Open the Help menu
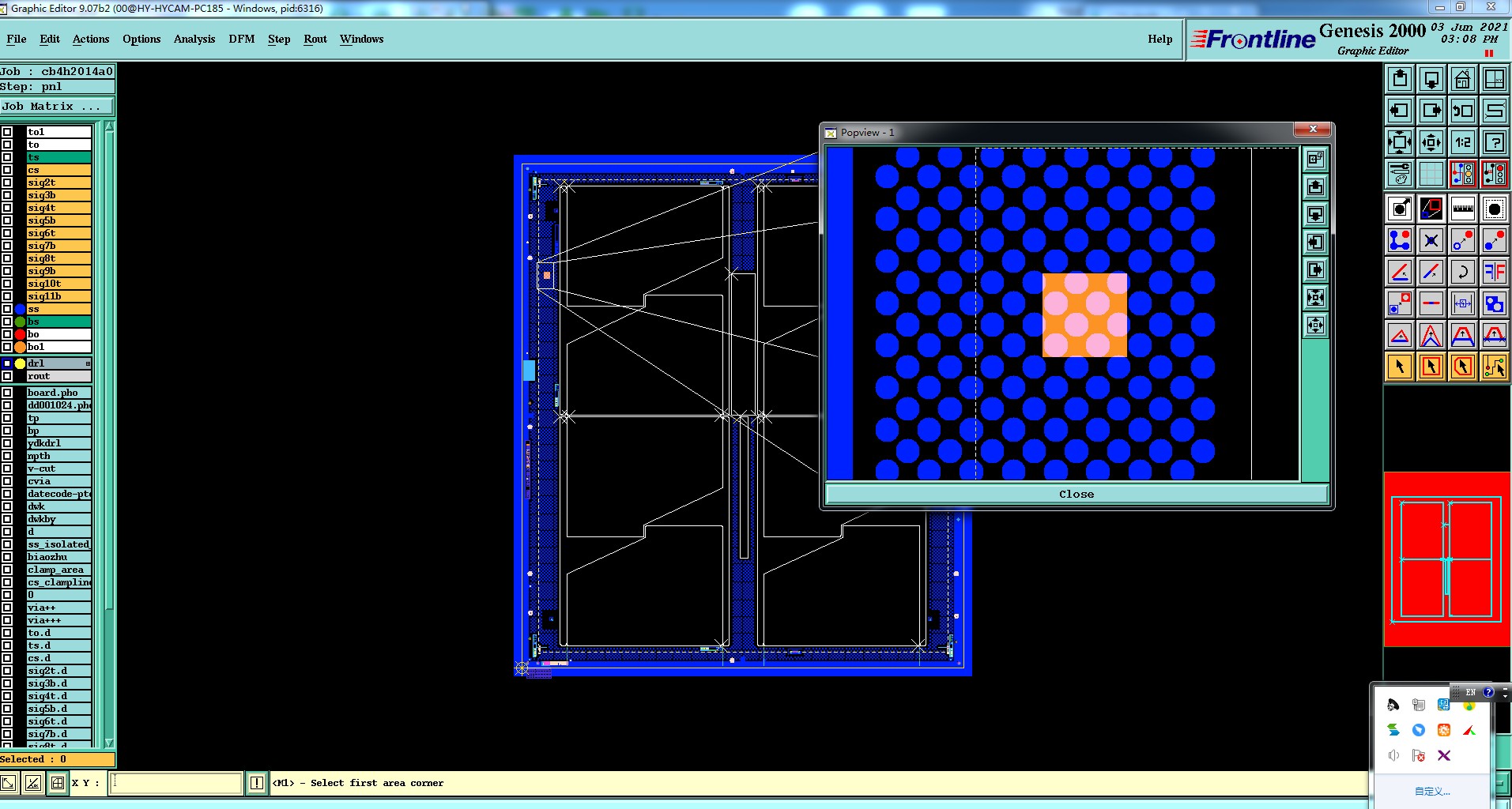This screenshot has height=809, width=1512. (x=1160, y=39)
